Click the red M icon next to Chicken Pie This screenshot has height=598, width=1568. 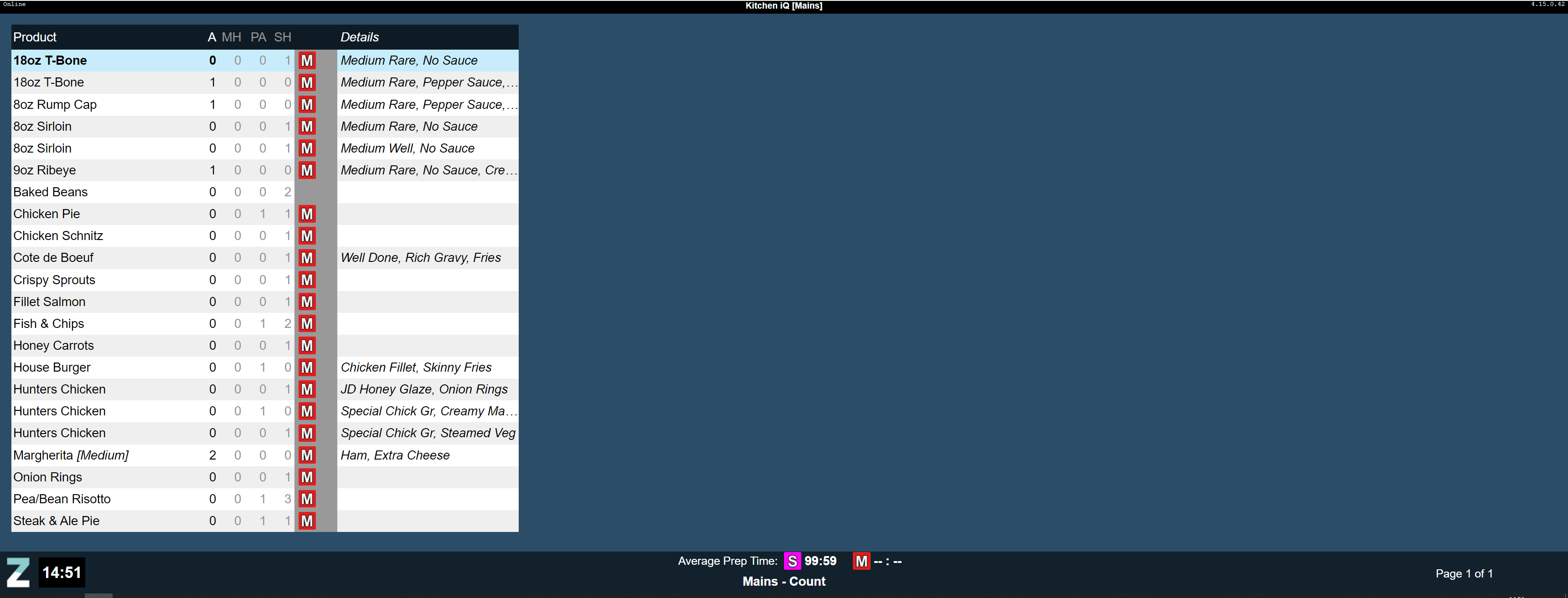pos(307,214)
